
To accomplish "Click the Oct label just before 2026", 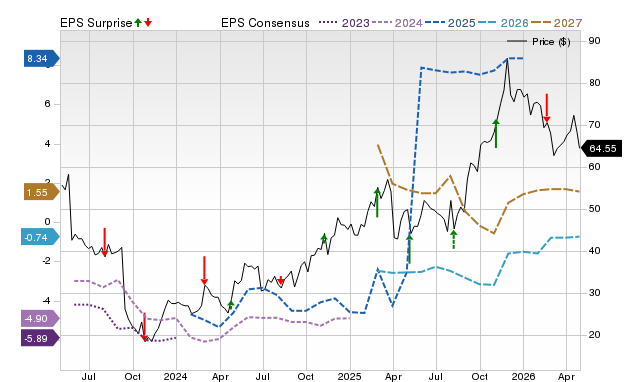I will point(480,377).
